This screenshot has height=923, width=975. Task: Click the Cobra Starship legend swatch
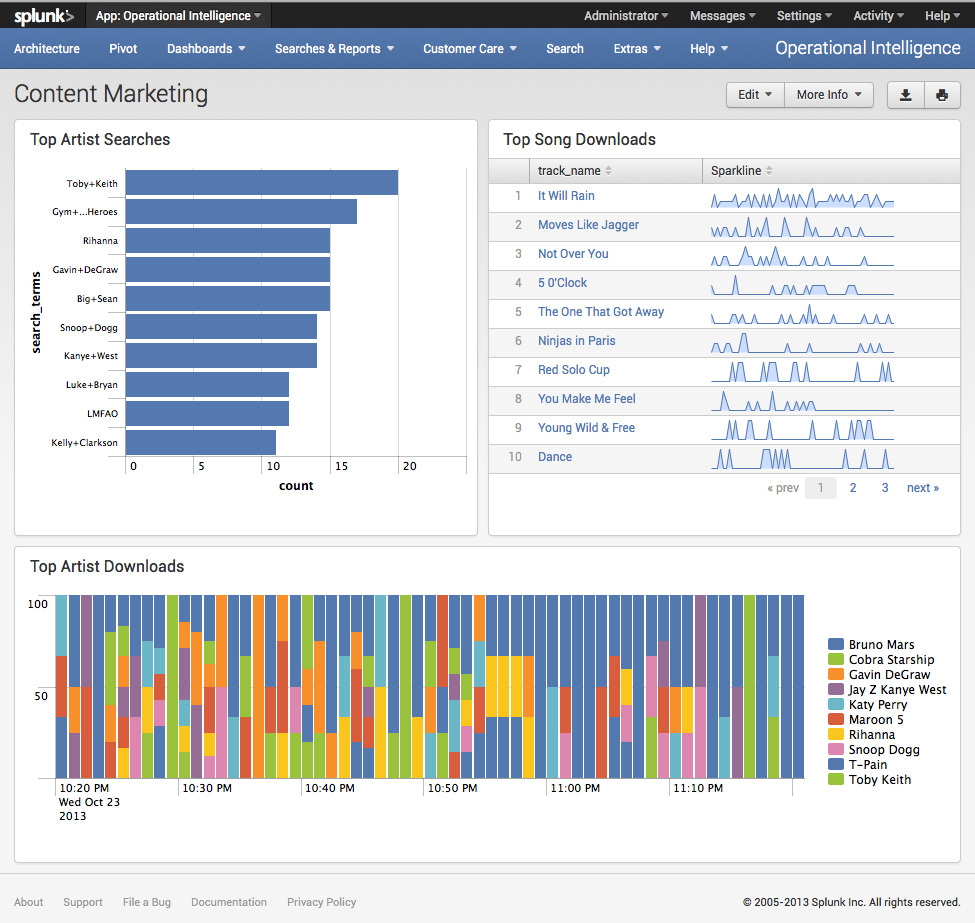pos(836,659)
